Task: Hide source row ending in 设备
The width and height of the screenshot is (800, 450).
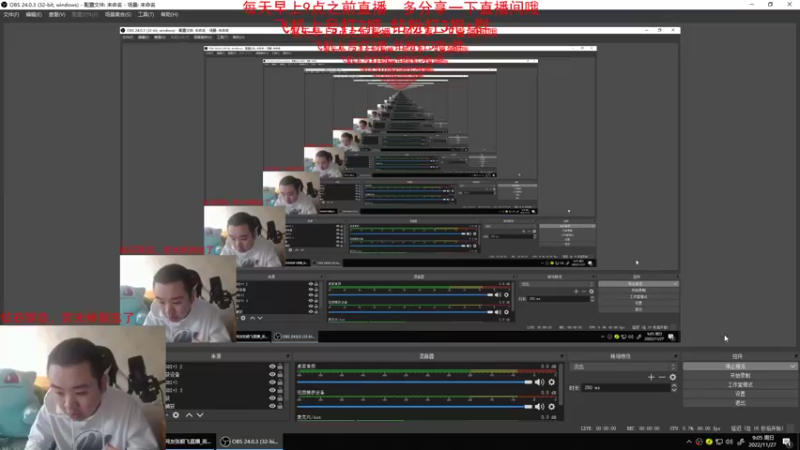Action: (272, 374)
